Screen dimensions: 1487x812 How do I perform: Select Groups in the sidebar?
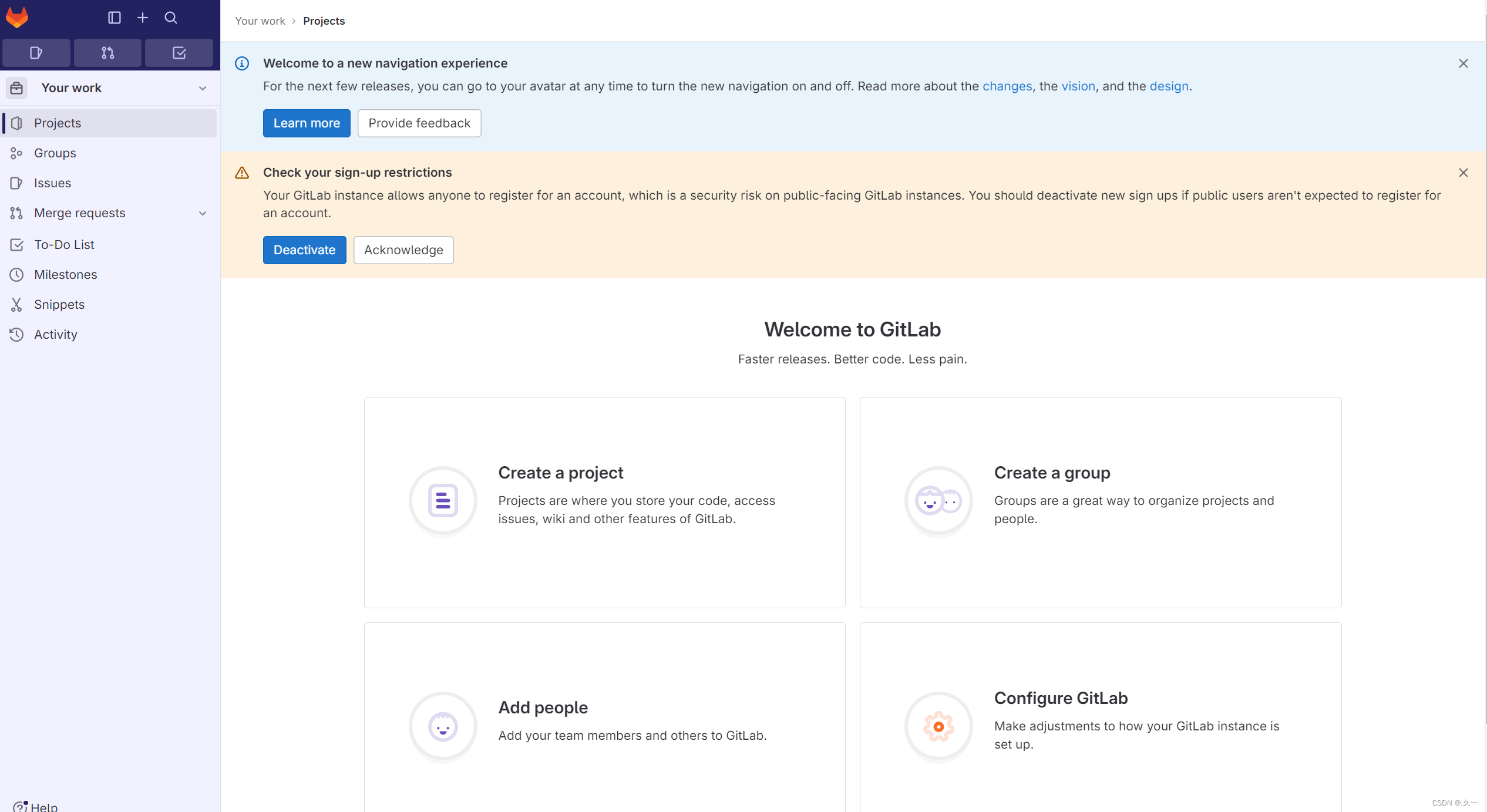click(x=55, y=153)
